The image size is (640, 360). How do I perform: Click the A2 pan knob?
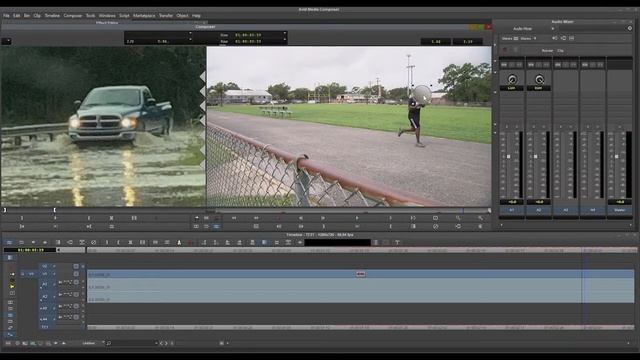[539, 79]
